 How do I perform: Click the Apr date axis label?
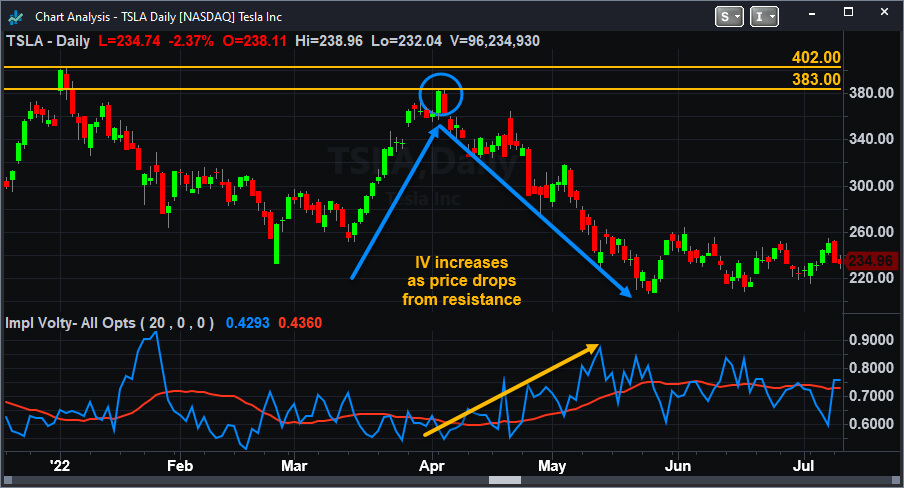pos(432,466)
